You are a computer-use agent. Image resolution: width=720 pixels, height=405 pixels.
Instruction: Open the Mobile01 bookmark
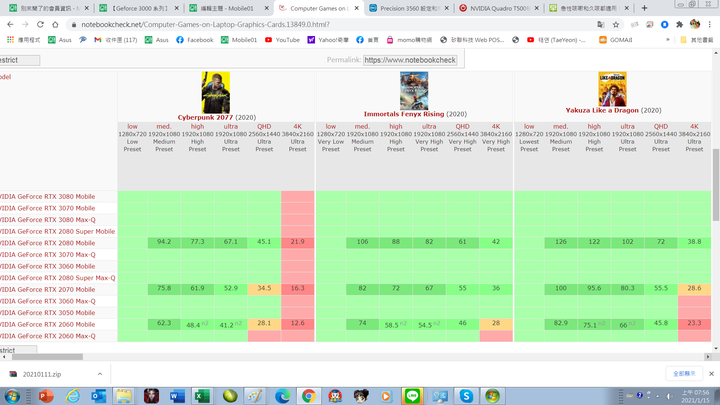click(x=237, y=40)
